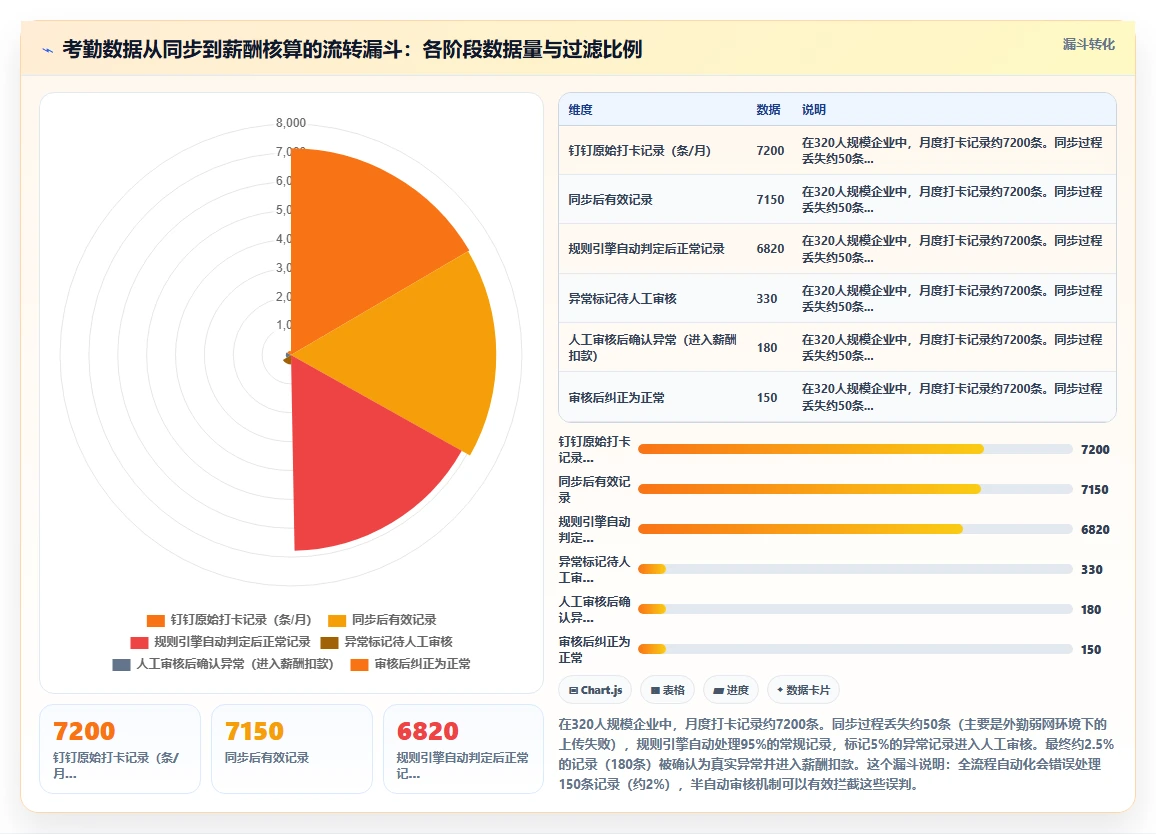This screenshot has height=834, width=1156.
Task: Click the 7150 同步后有效记录 card
Action: 292,749
